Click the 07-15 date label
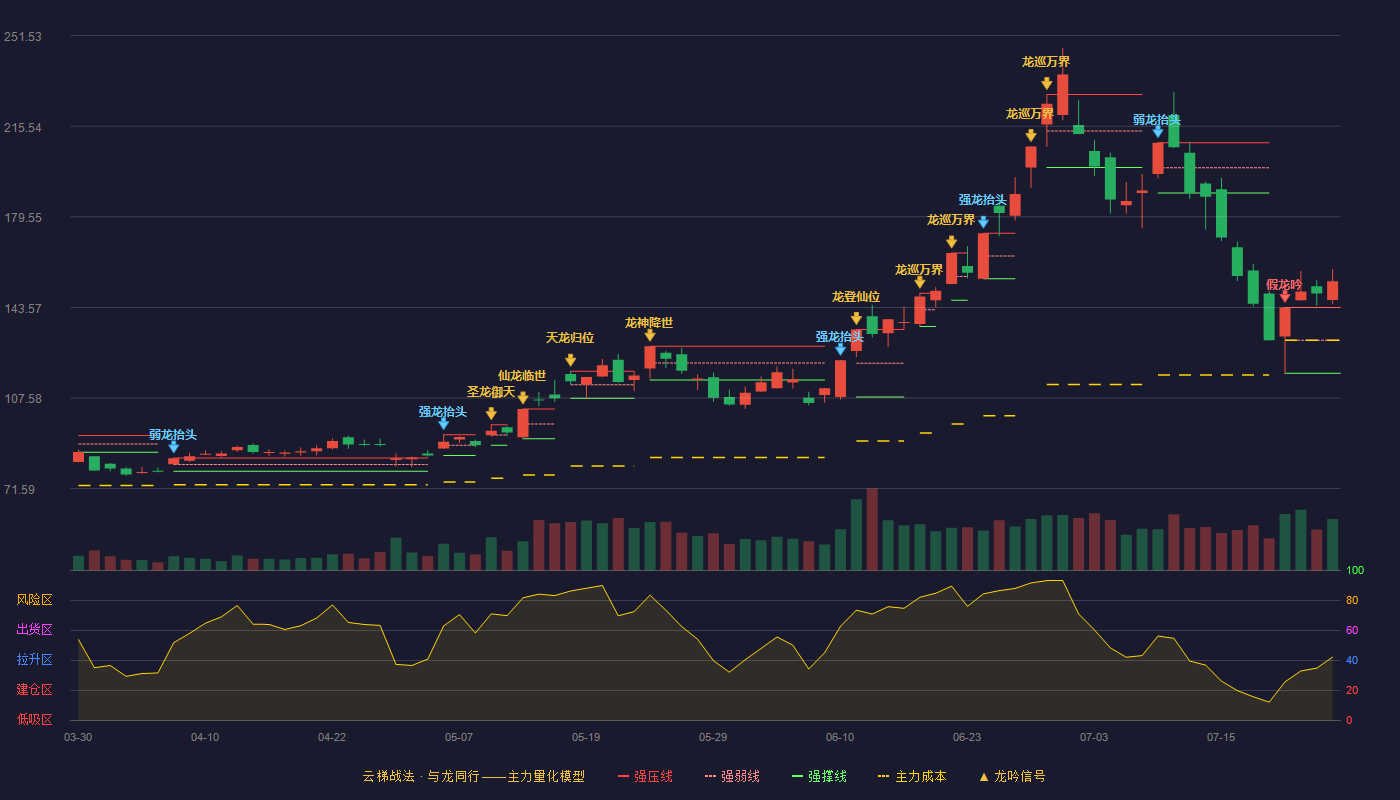Viewport: 1400px width, 800px height. (1221, 737)
